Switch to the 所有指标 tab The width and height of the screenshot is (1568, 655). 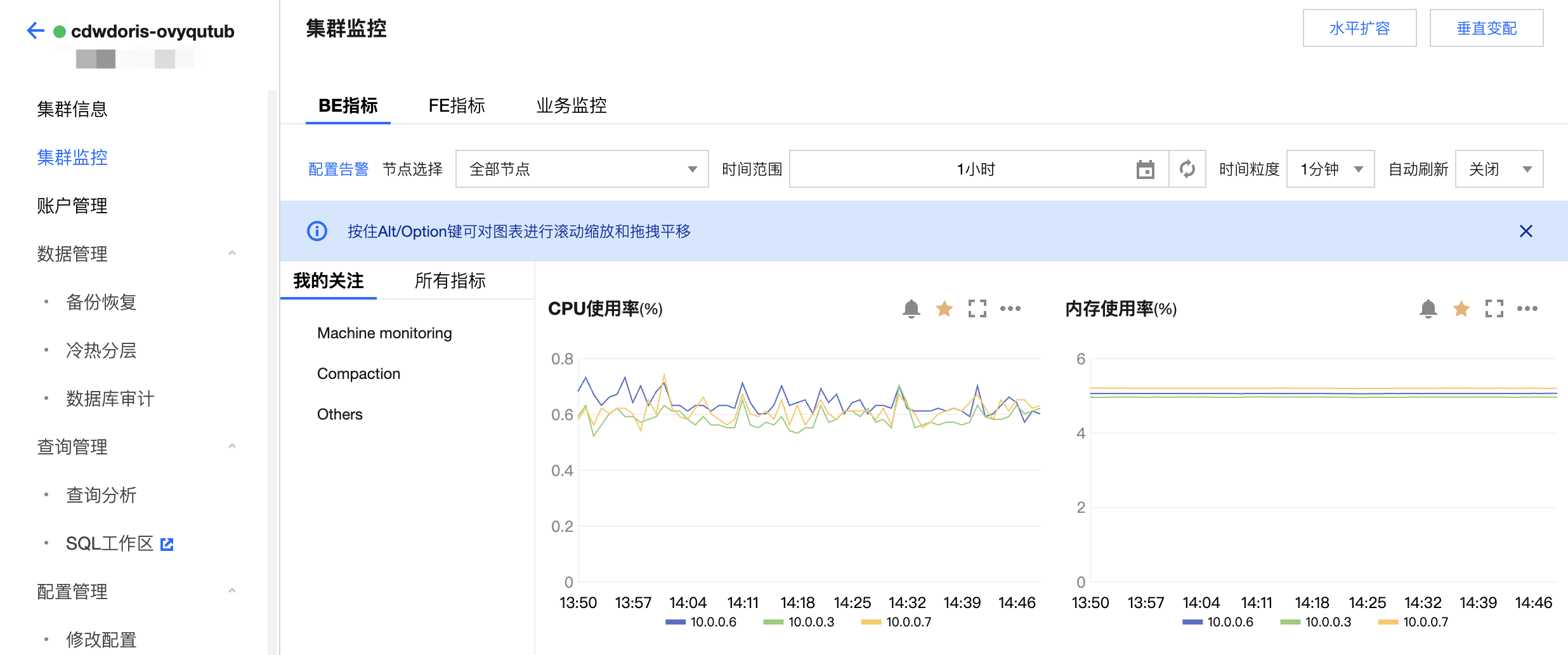coord(450,281)
